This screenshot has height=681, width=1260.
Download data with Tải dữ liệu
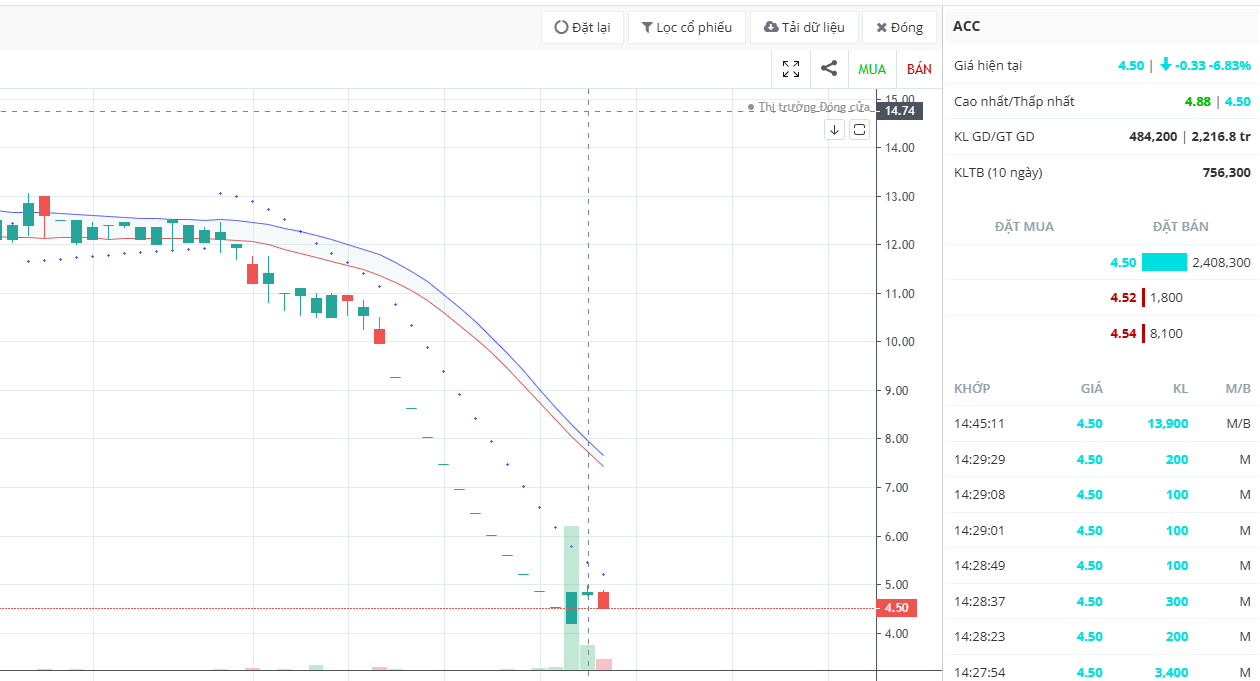(x=804, y=27)
